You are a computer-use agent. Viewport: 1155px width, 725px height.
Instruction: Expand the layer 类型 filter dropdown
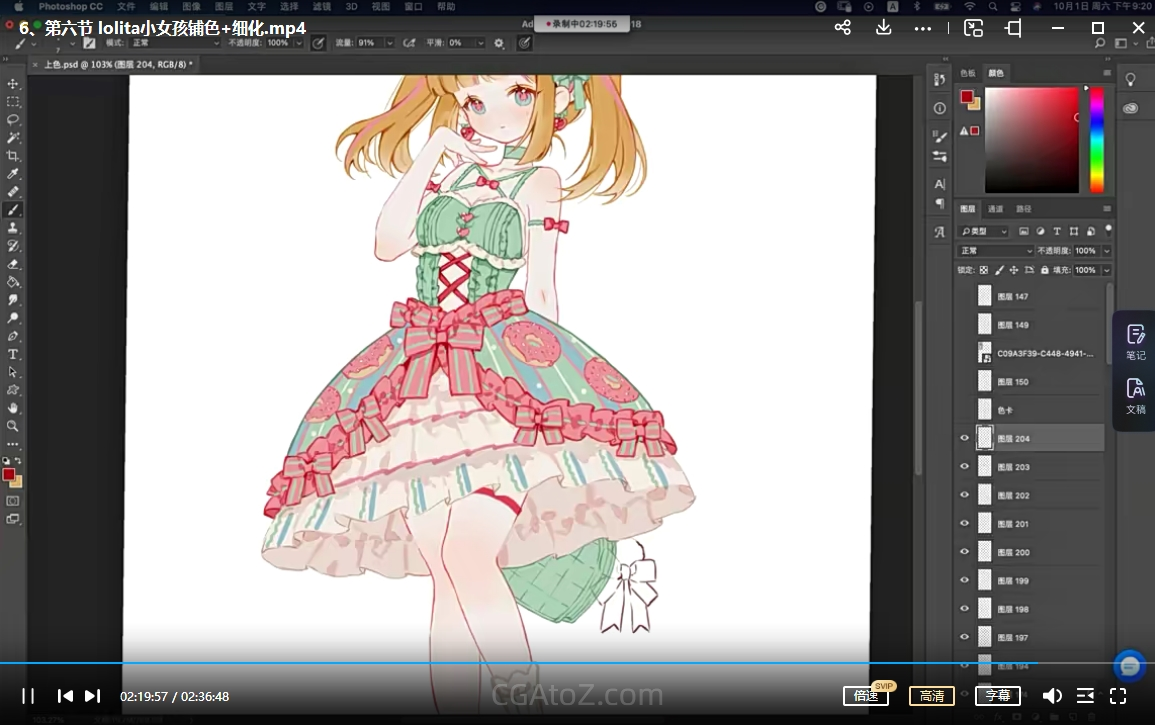(983, 231)
